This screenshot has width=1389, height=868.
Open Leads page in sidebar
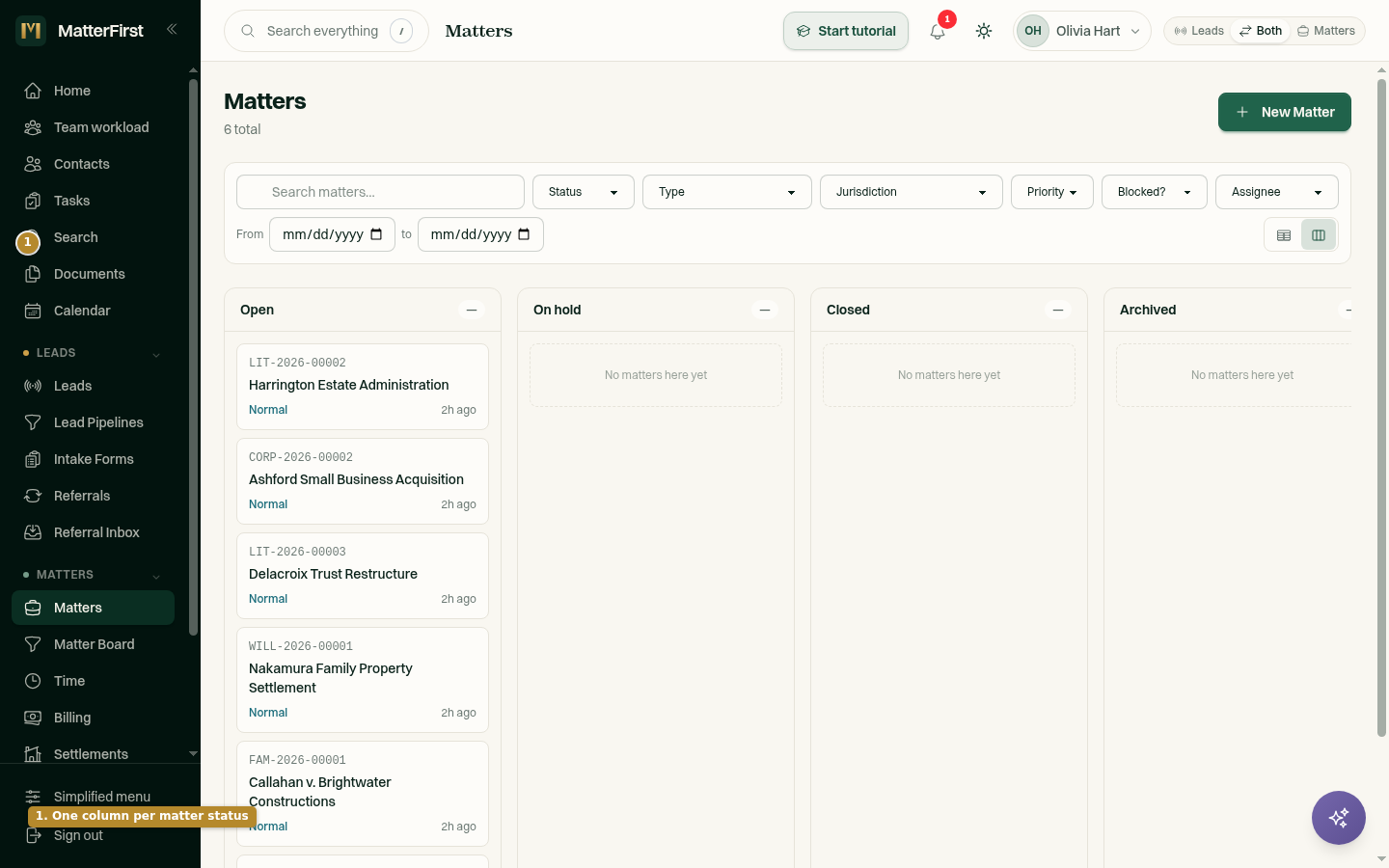click(x=93, y=386)
